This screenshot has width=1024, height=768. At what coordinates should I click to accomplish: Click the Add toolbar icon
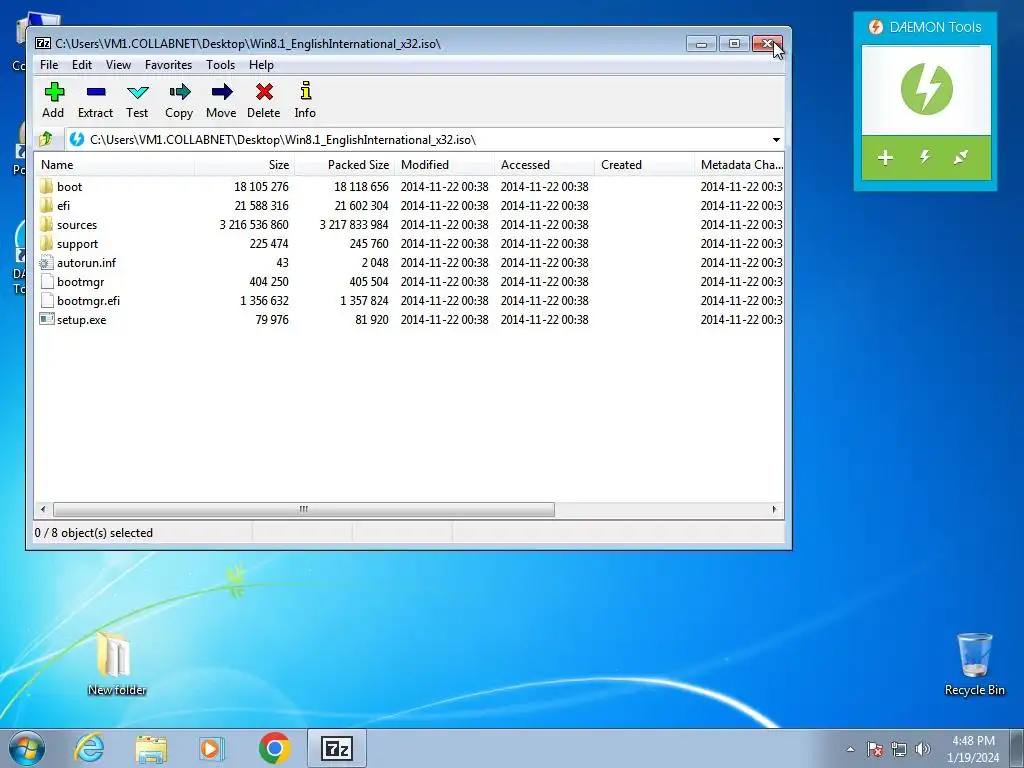pos(54,91)
